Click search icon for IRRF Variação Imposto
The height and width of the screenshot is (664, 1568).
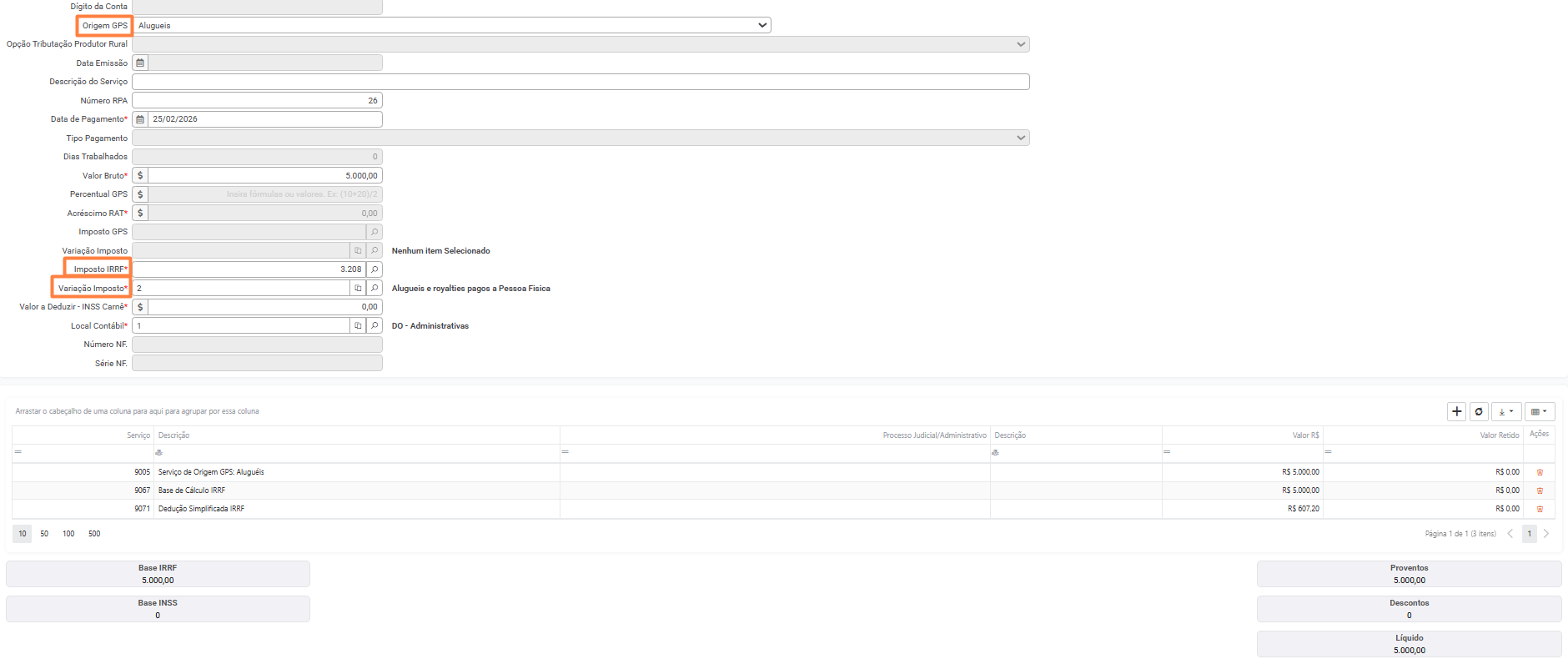pyautogui.click(x=374, y=289)
